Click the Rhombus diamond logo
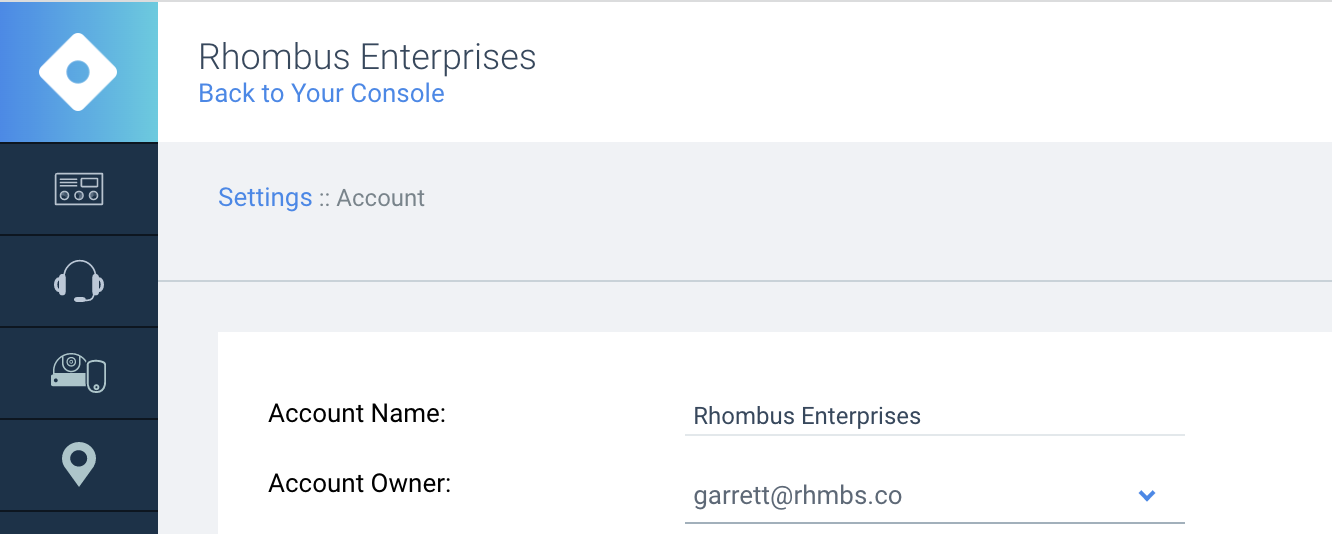The height and width of the screenshot is (534, 1332). (x=78, y=72)
